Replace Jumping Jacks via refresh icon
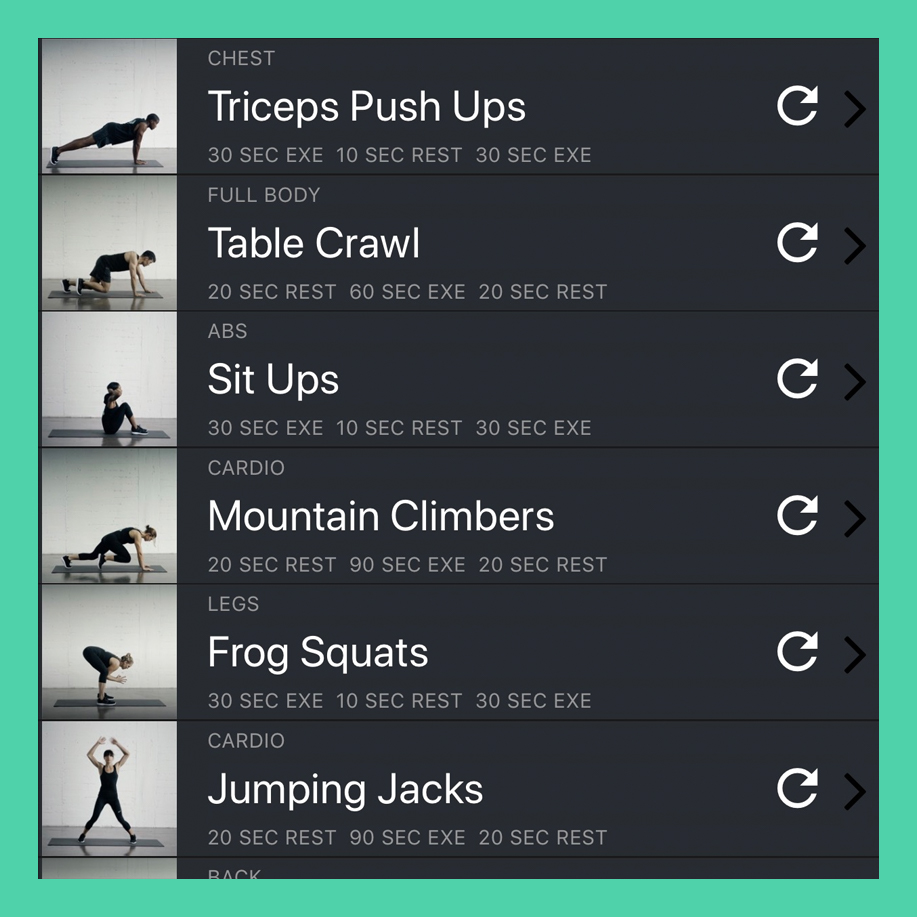 click(x=797, y=788)
